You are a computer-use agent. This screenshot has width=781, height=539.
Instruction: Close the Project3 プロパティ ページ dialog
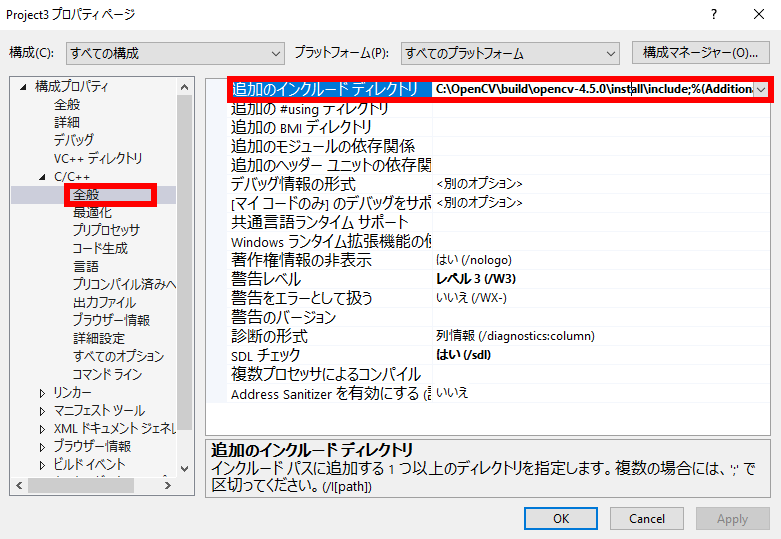(759, 14)
